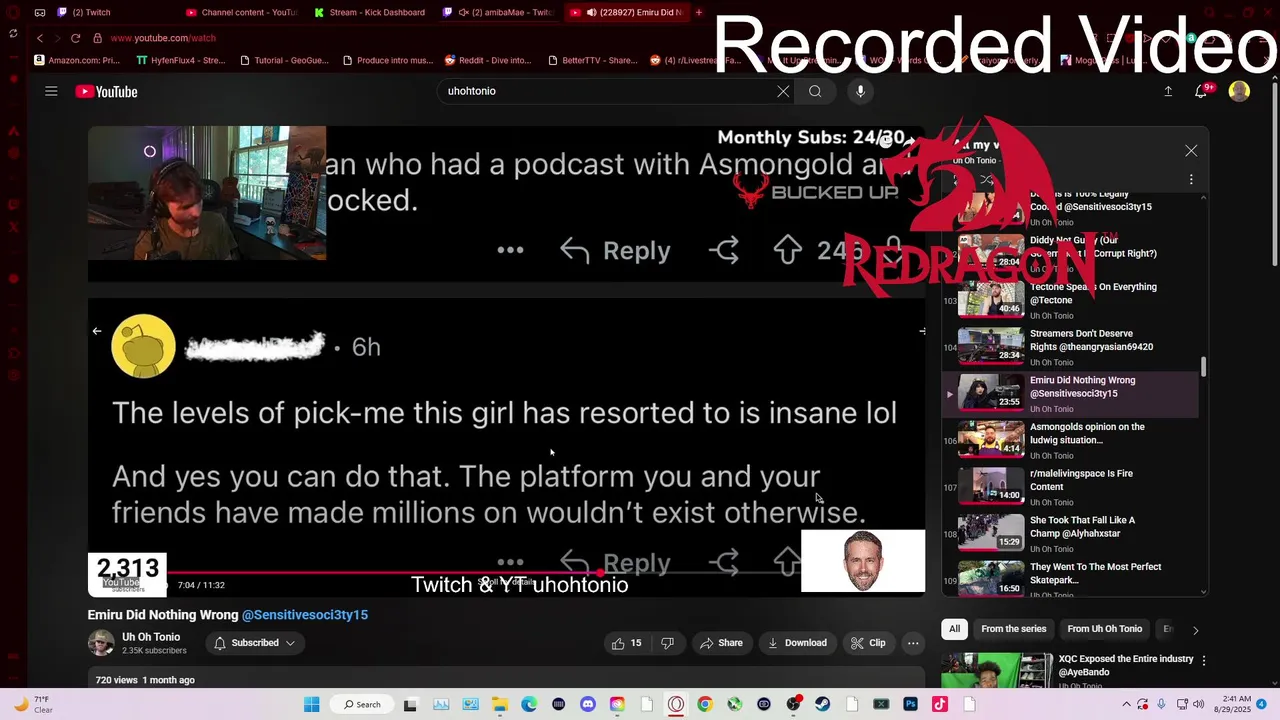1280x720 pixels.
Task: Open YouTube notifications bell
Action: (x=1201, y=91)
